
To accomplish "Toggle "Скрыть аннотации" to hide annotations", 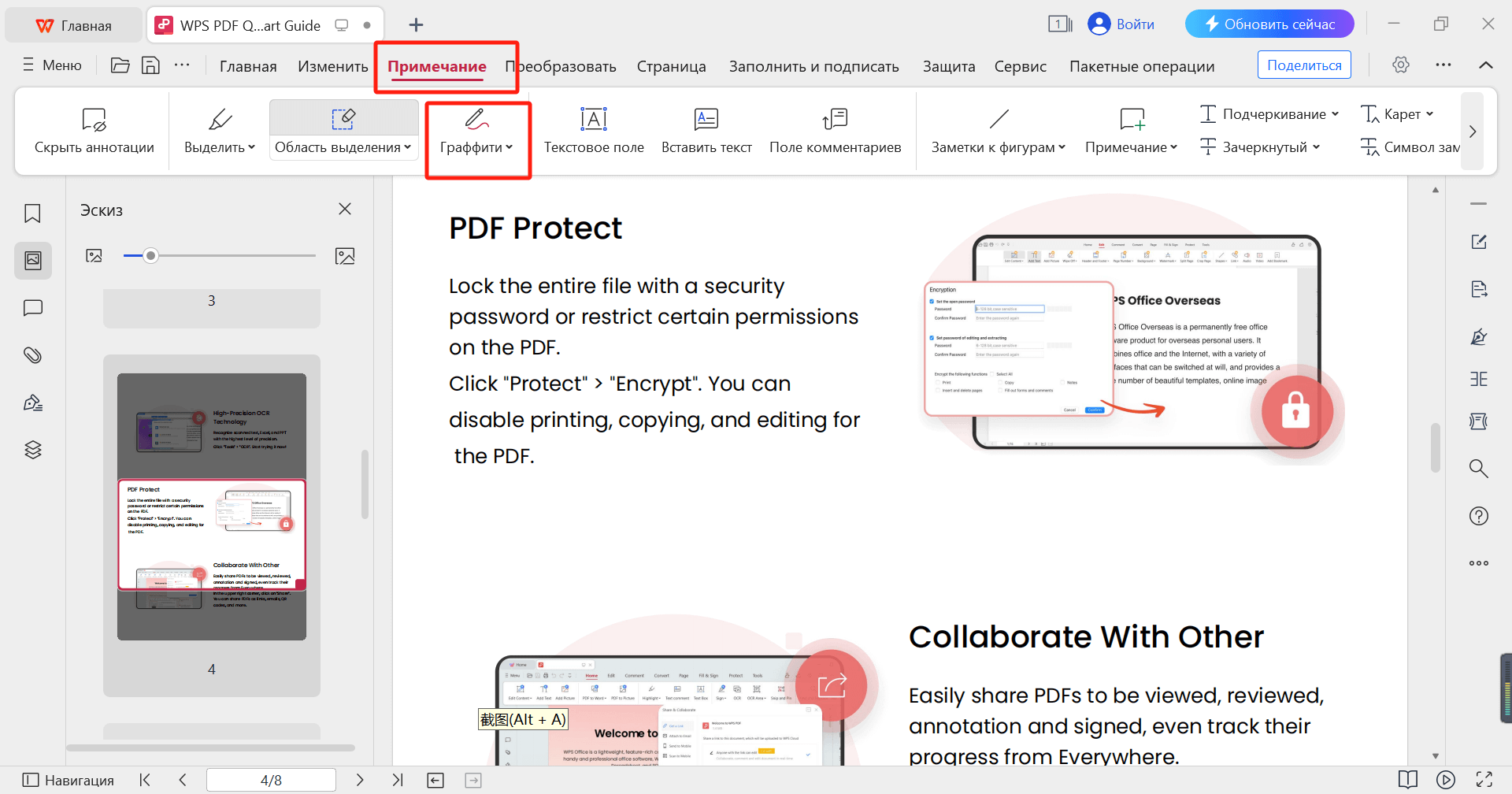I will point(94,130).
